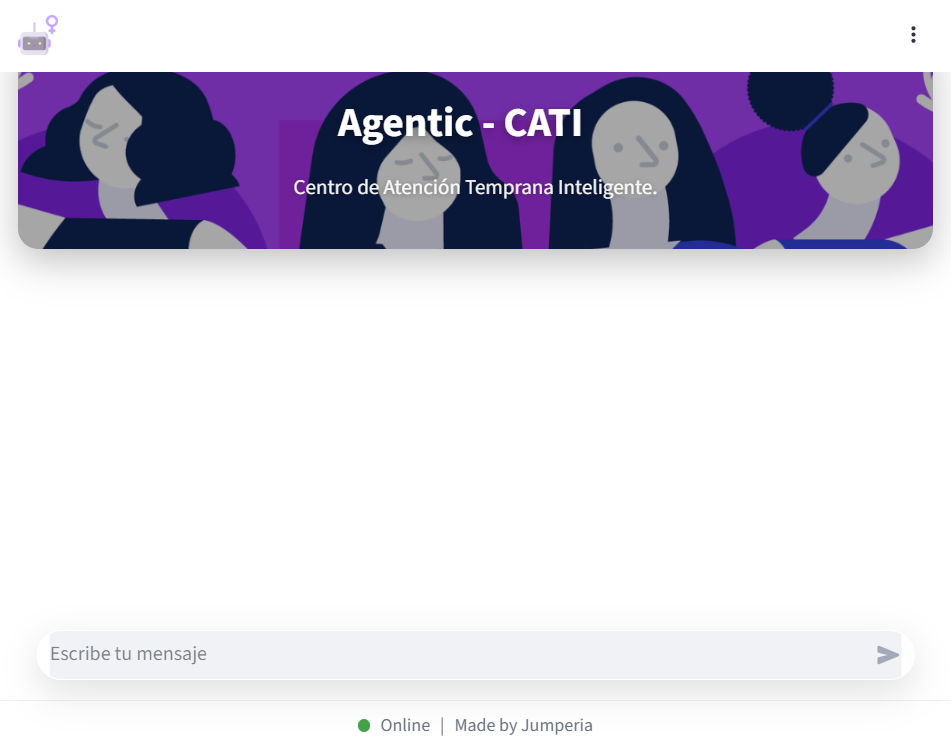Click the vertical separator in the footer
Image resolution: width=951 pixels, height=745 pixels.
tap(442, 726)
